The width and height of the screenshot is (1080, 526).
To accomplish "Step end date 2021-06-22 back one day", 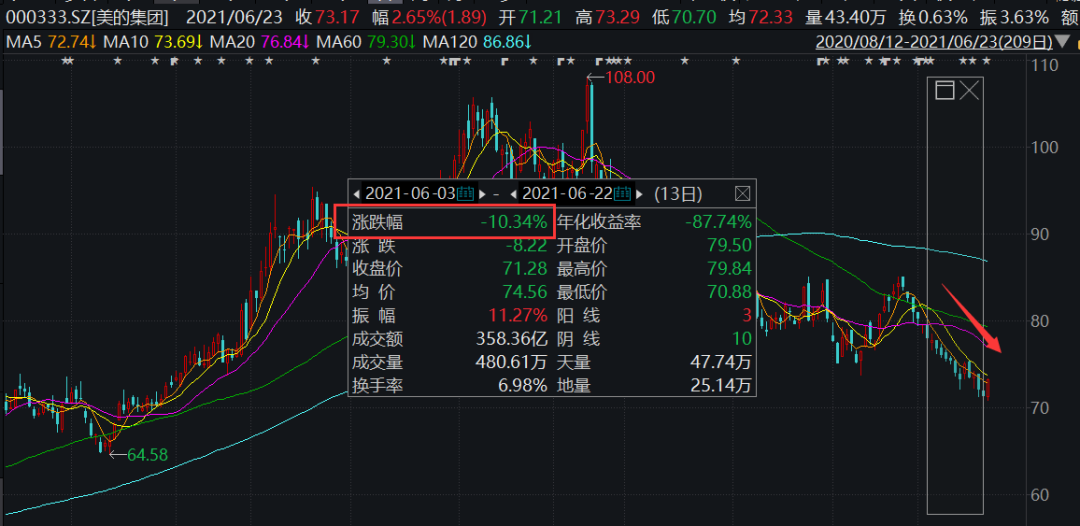I will tap(514, 193).
